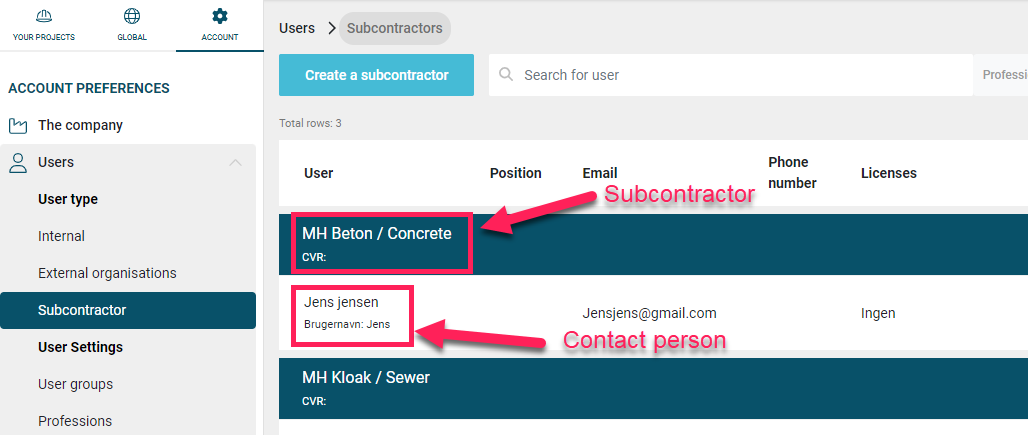Collapse the Users section chevron

[x=235, y=162]
